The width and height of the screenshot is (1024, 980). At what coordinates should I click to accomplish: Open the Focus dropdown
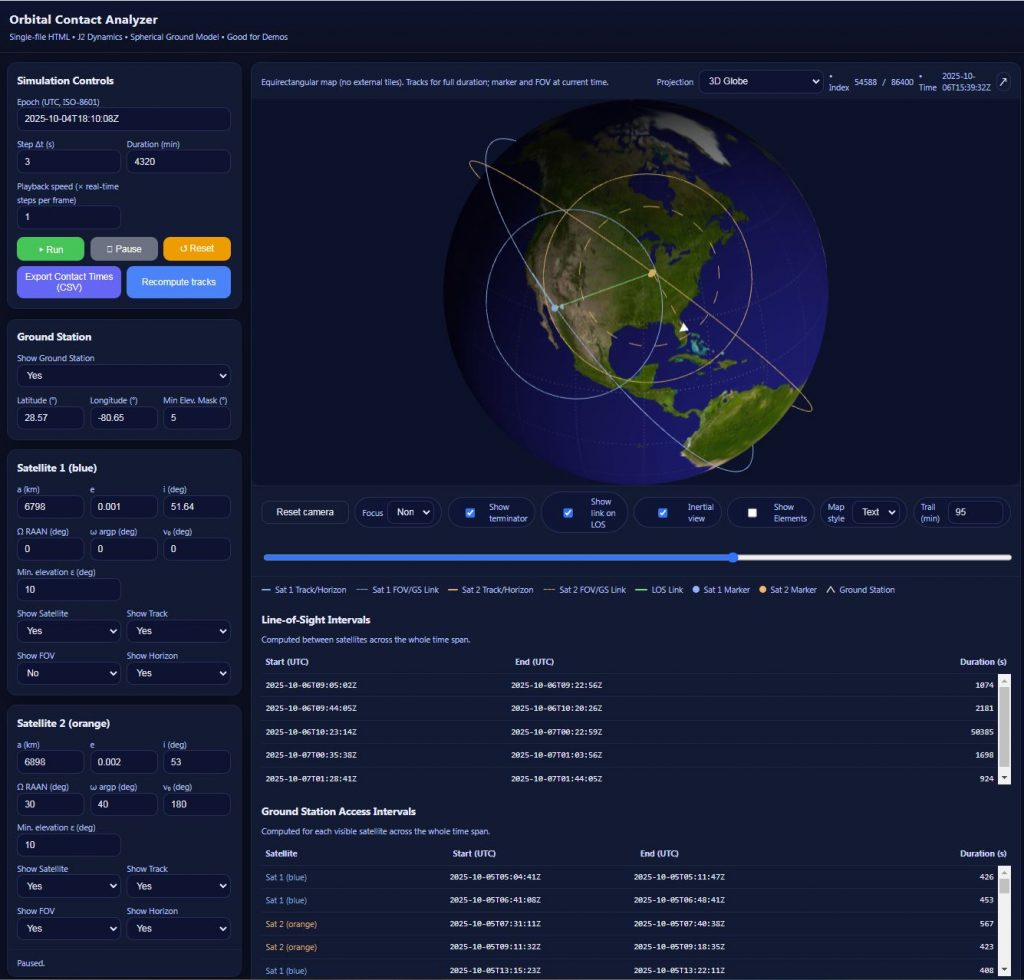pos(413,513)
